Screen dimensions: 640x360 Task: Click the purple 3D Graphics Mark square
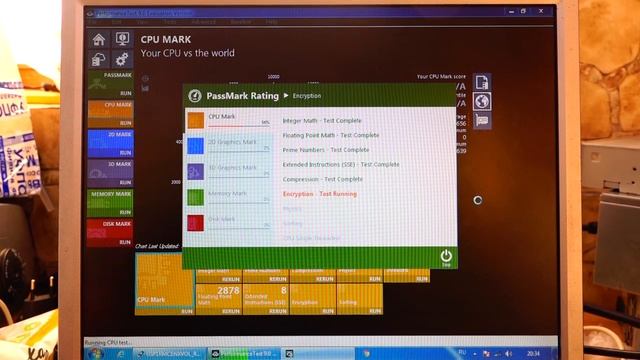pyautogui.click(x=196, y=171)
